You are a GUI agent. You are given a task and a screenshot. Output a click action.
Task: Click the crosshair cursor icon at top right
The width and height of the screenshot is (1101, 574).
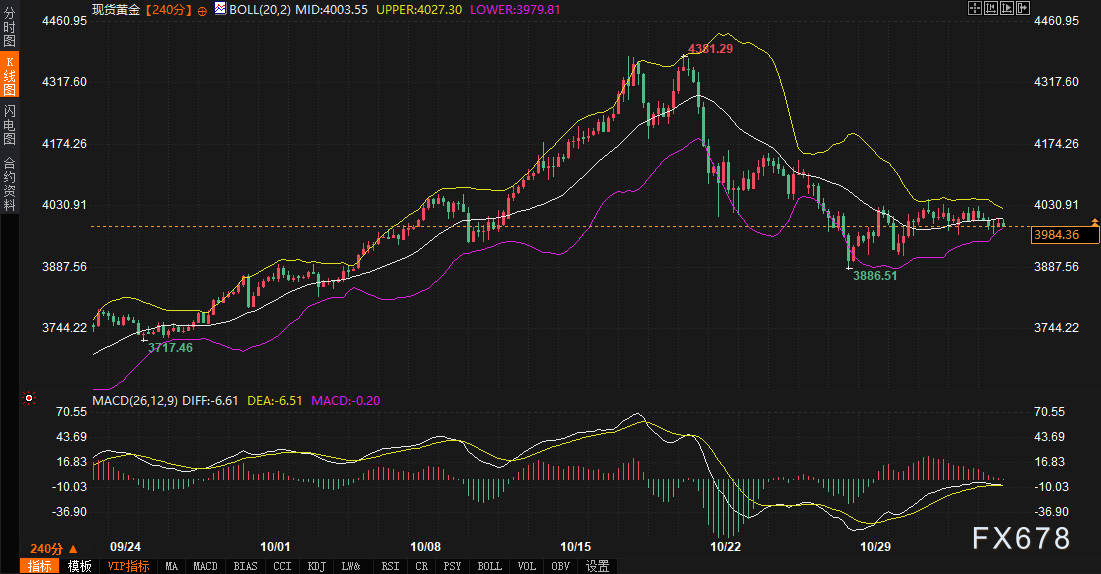point(975,8)
